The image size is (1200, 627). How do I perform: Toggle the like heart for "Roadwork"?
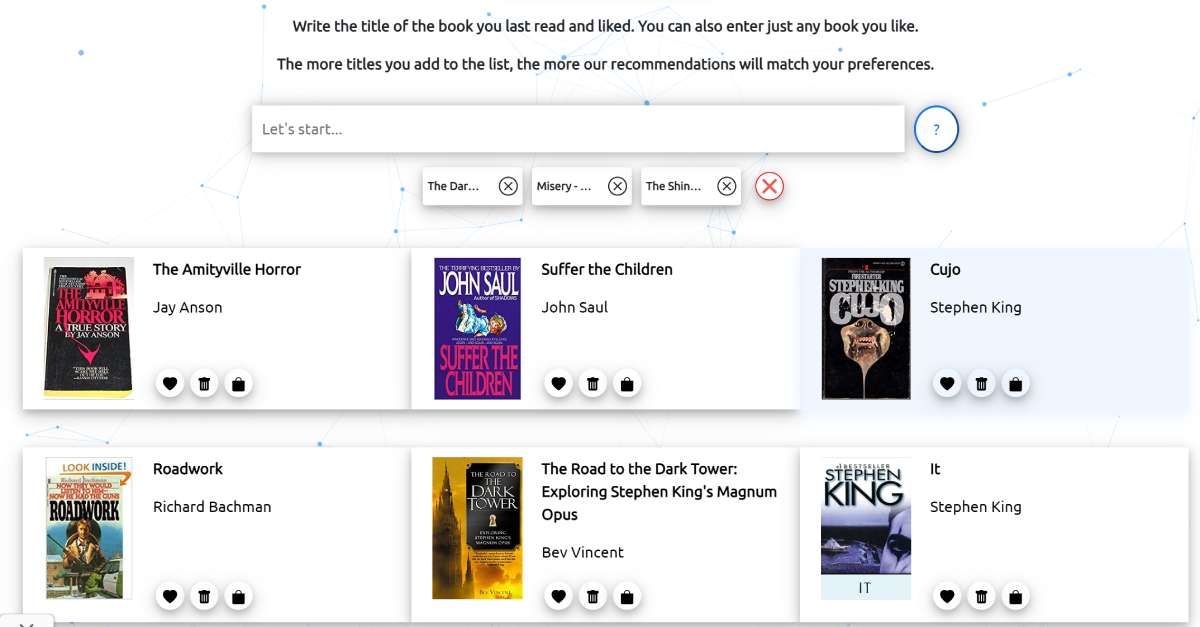[x=170, y=596]
